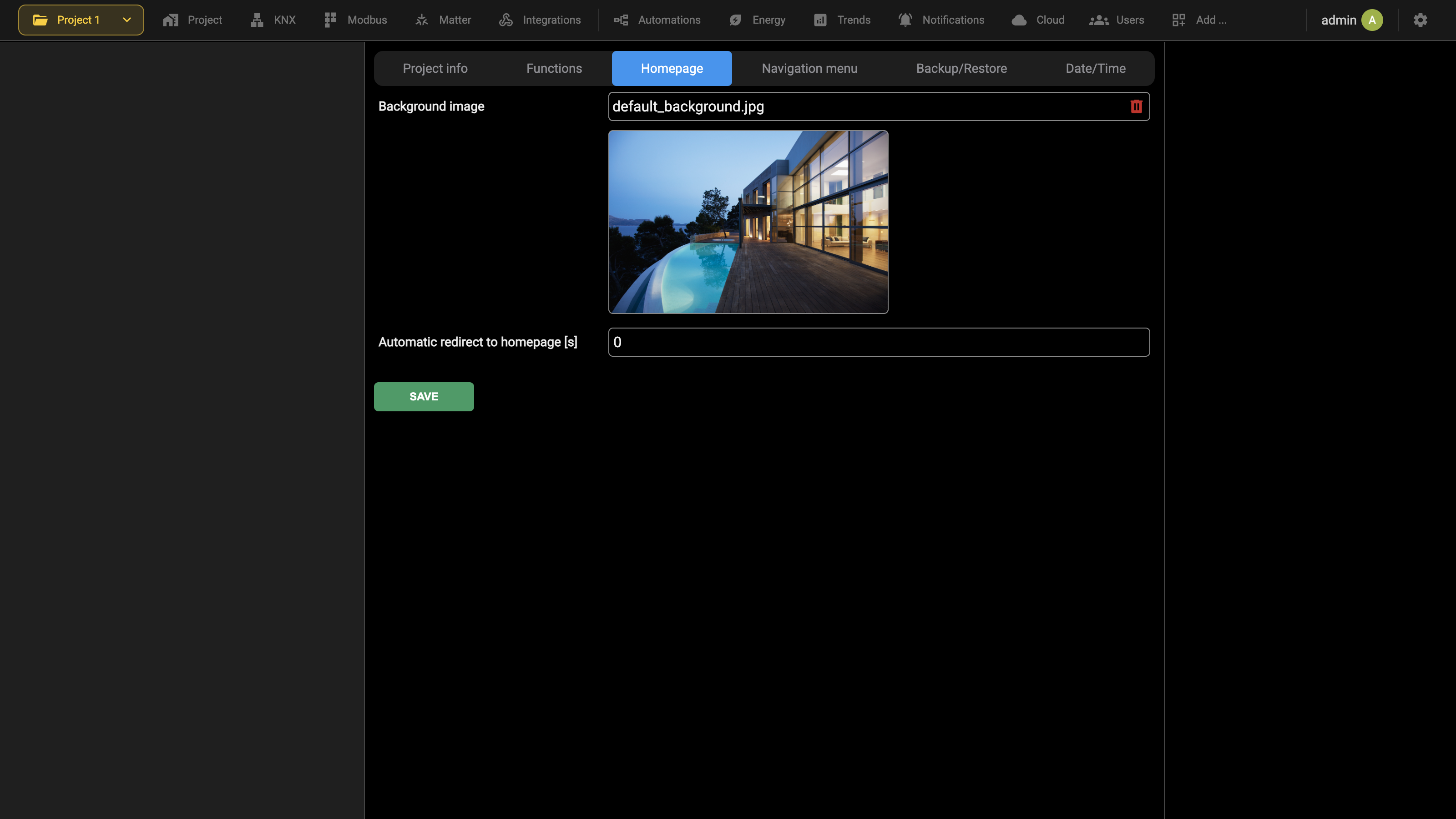The image size is (1456, 819).
Task: Open the KNX network icon
Action: pos(257,20)
